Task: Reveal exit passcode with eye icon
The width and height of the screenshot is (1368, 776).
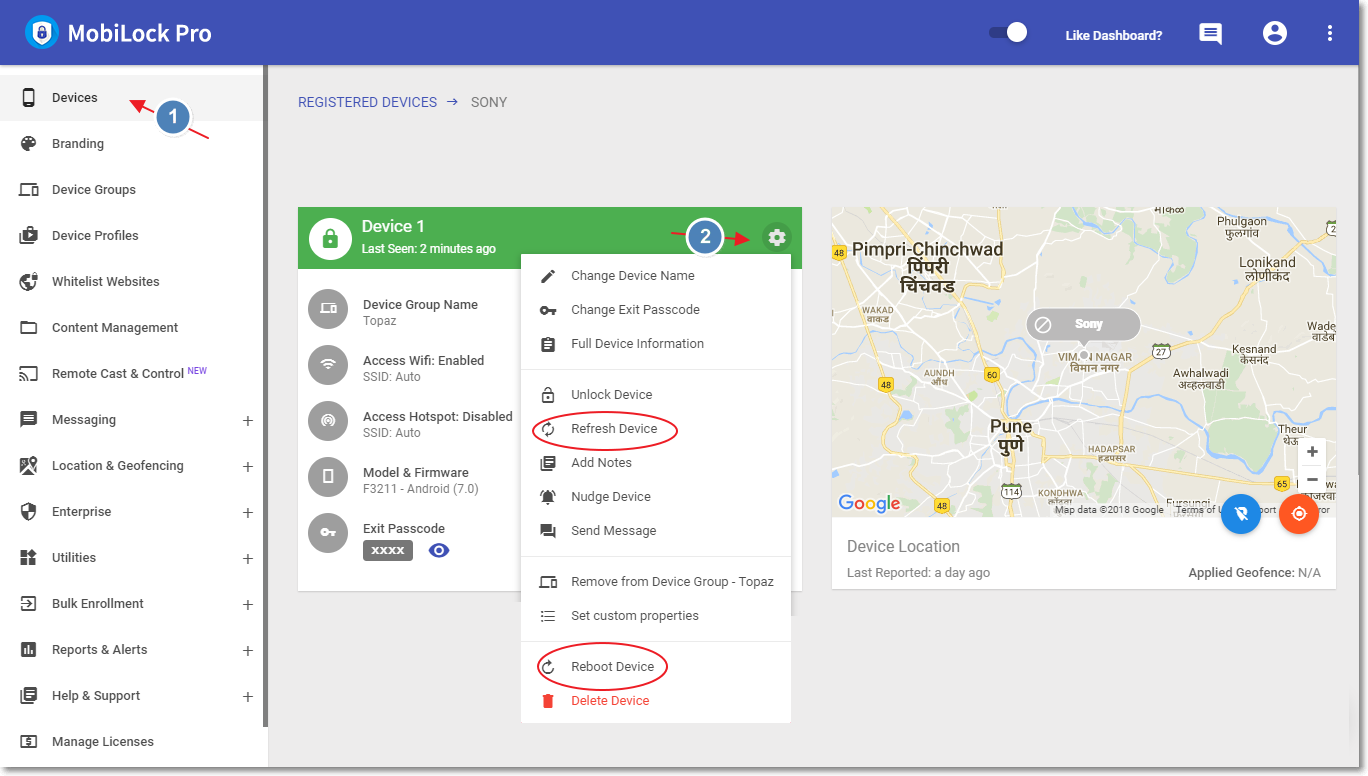Action: pyautogui.click(x=438, y=550)
